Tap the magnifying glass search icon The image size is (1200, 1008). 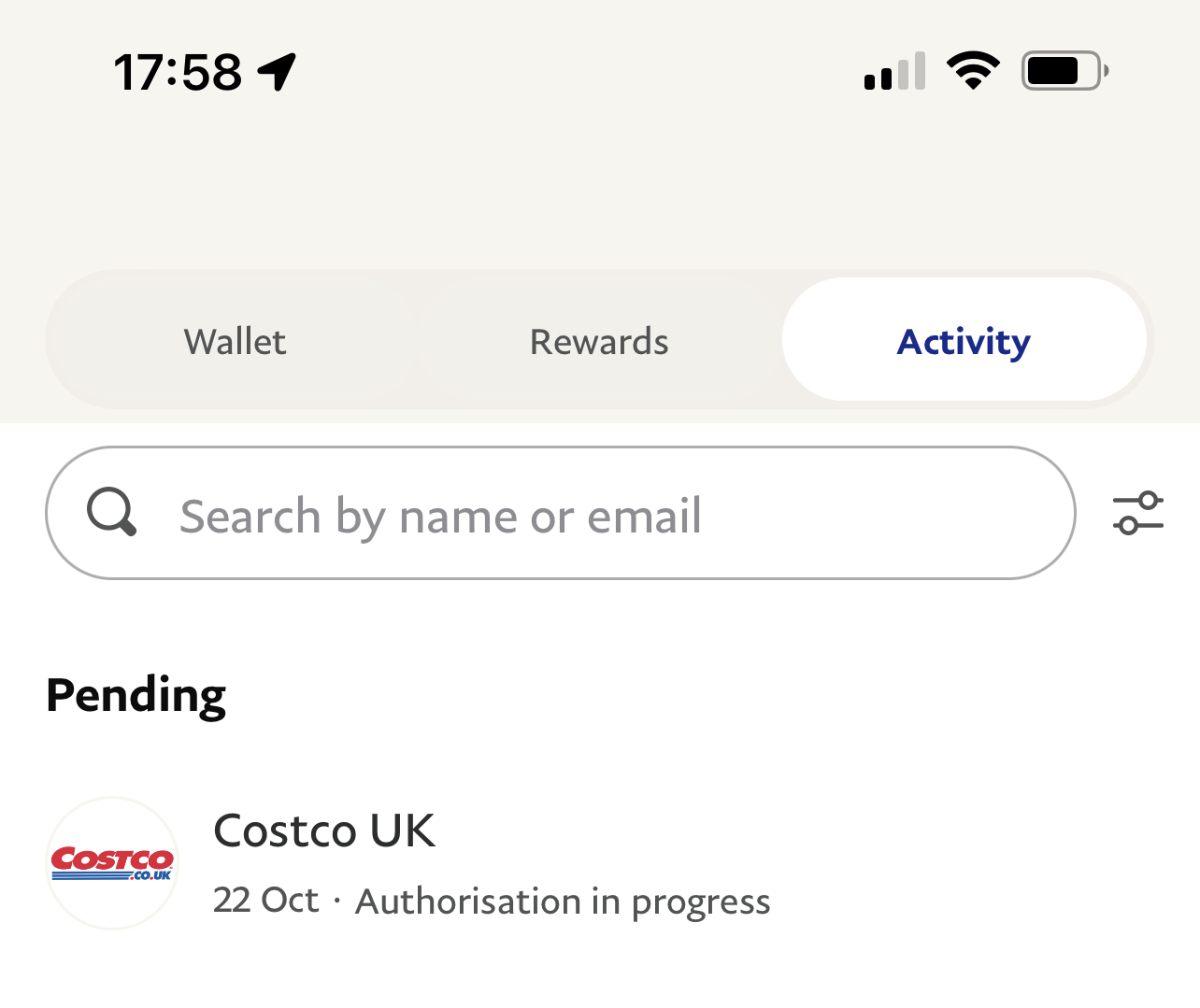(112, 512)
